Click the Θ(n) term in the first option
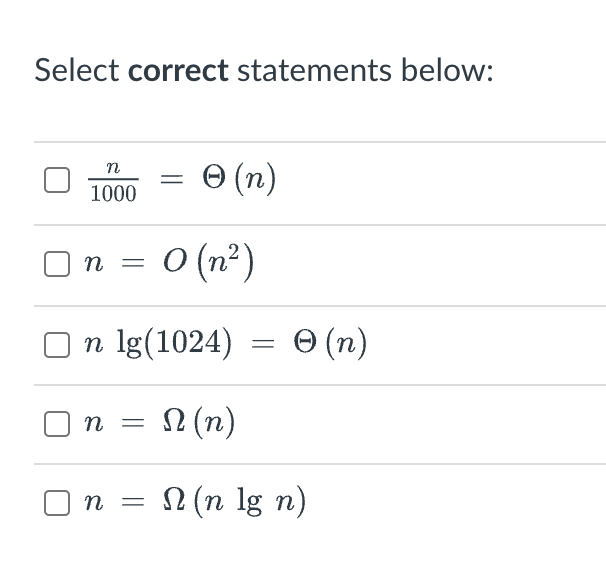The width and height of the screenshot is (606, 572). (239, 180)
